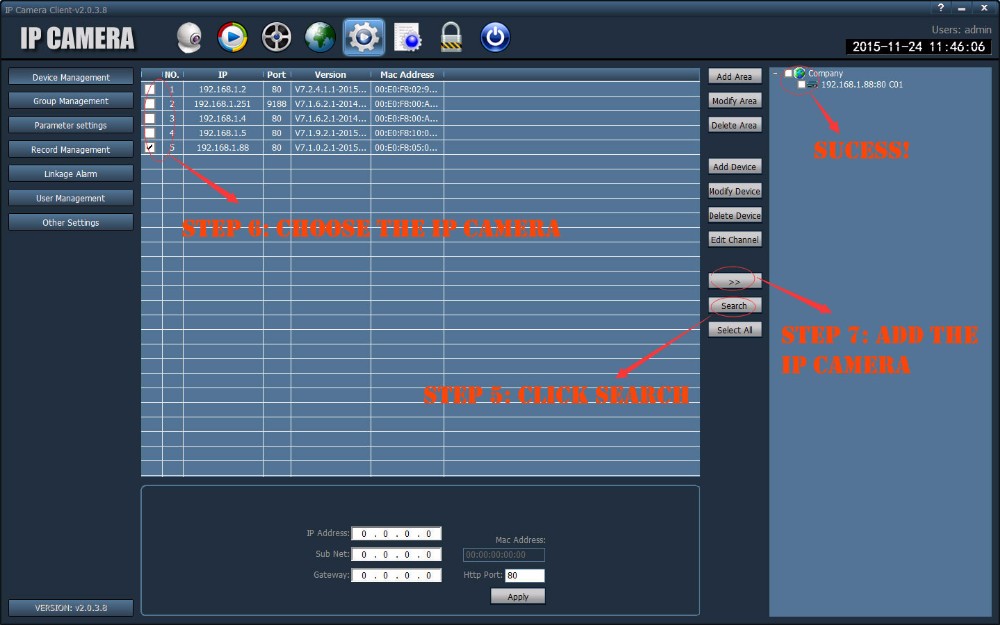Click MAC cell 00:E0:F8:10:0...
1000x625 pixels.
(407, 133)
